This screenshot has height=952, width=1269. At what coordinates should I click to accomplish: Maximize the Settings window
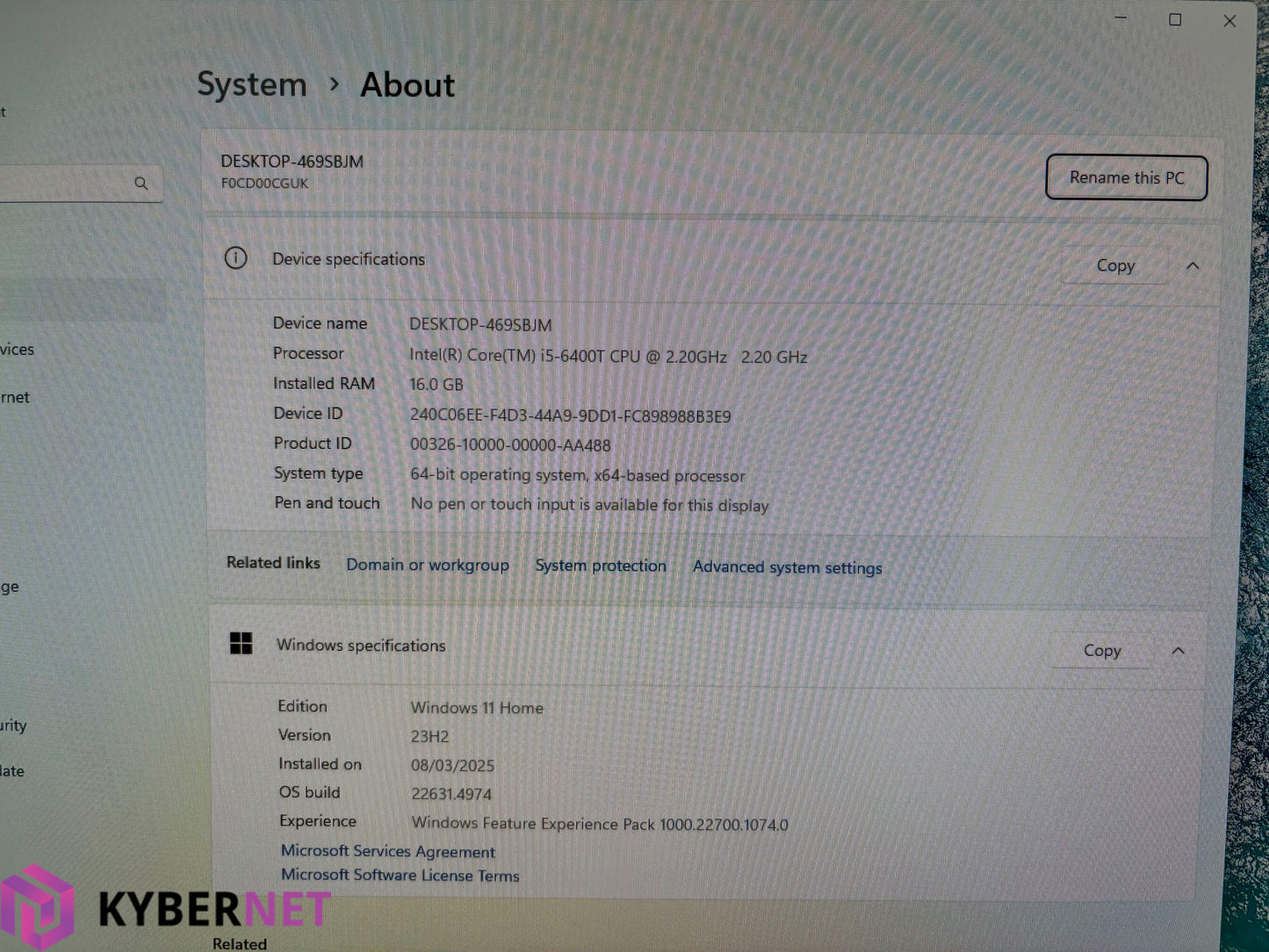[1175, 19]
